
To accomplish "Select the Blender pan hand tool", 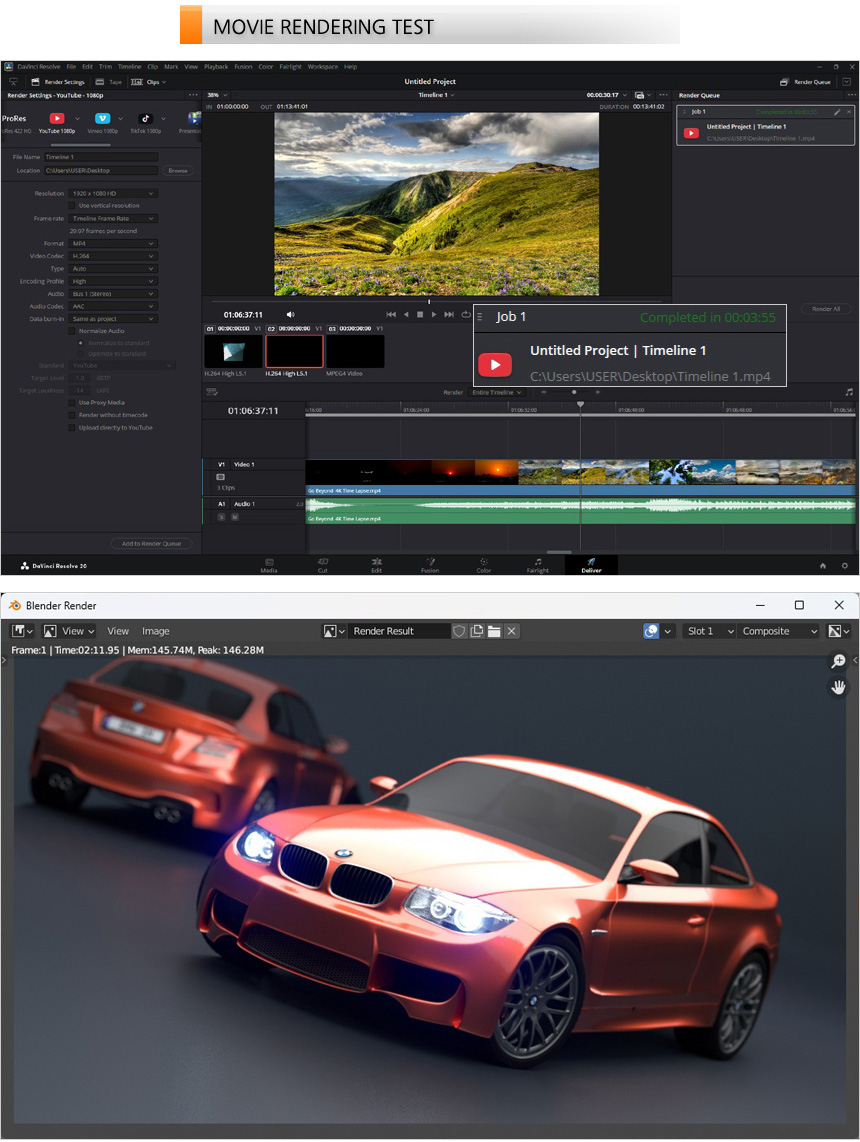I will click(x=838, y=687).
